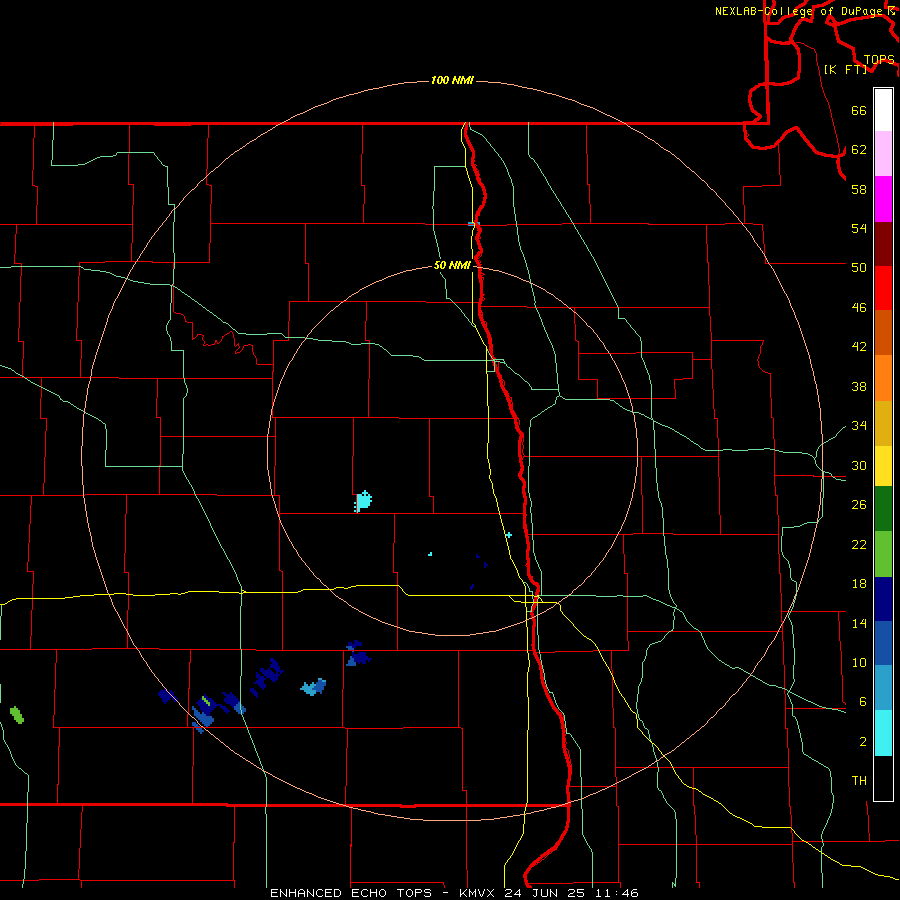Select the "42" legend value
Screen dimensions: 900x900
859,347
